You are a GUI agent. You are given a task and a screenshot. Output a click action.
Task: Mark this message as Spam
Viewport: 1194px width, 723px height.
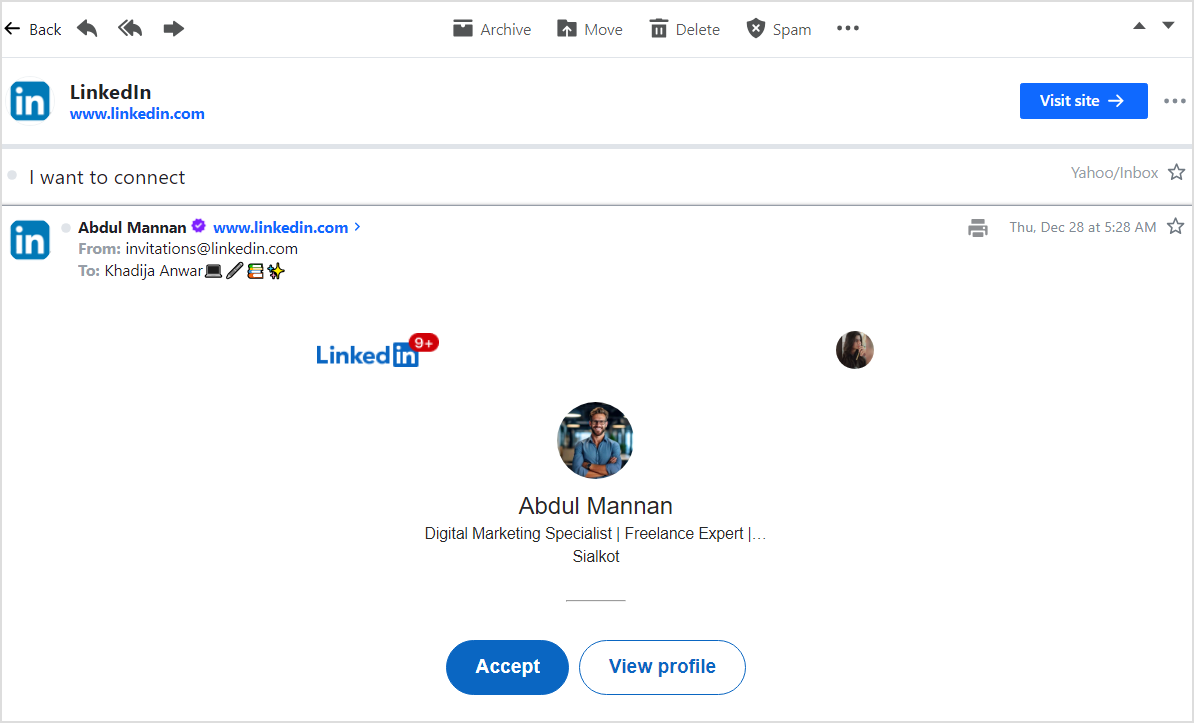click(x=778, y=29)
